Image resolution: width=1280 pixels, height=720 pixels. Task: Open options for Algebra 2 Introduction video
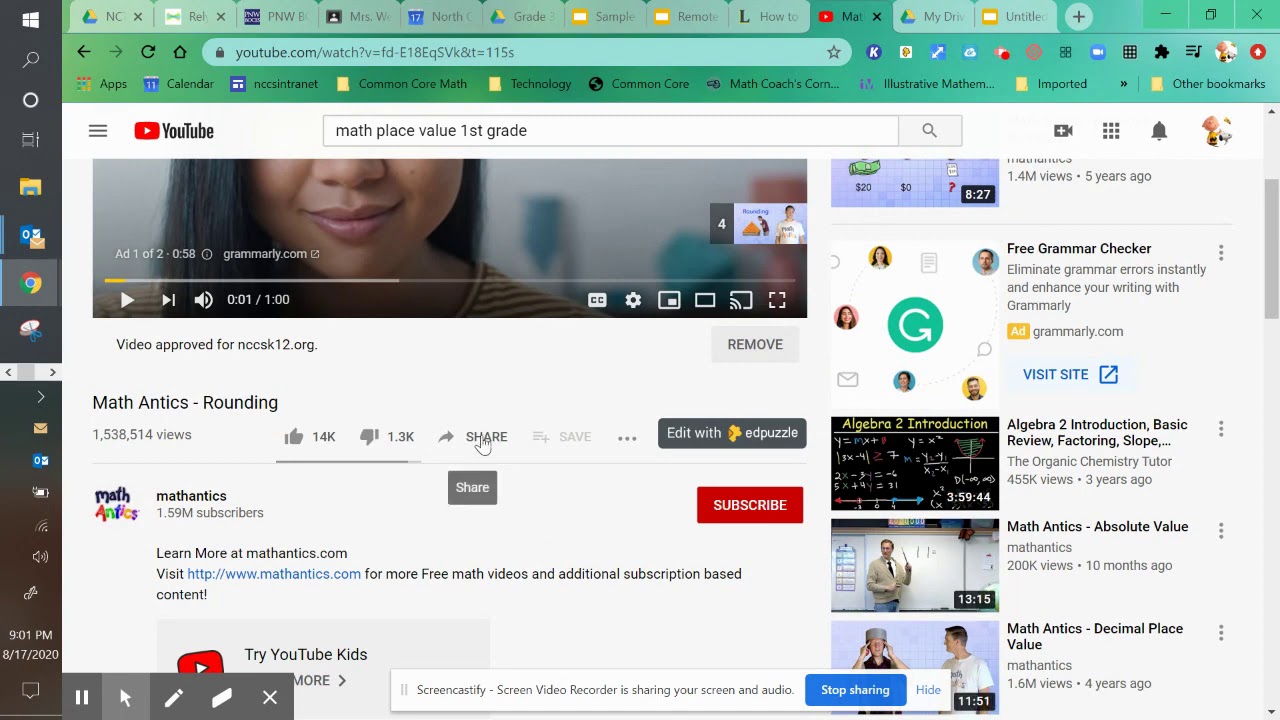click(x=1221, y=429)
